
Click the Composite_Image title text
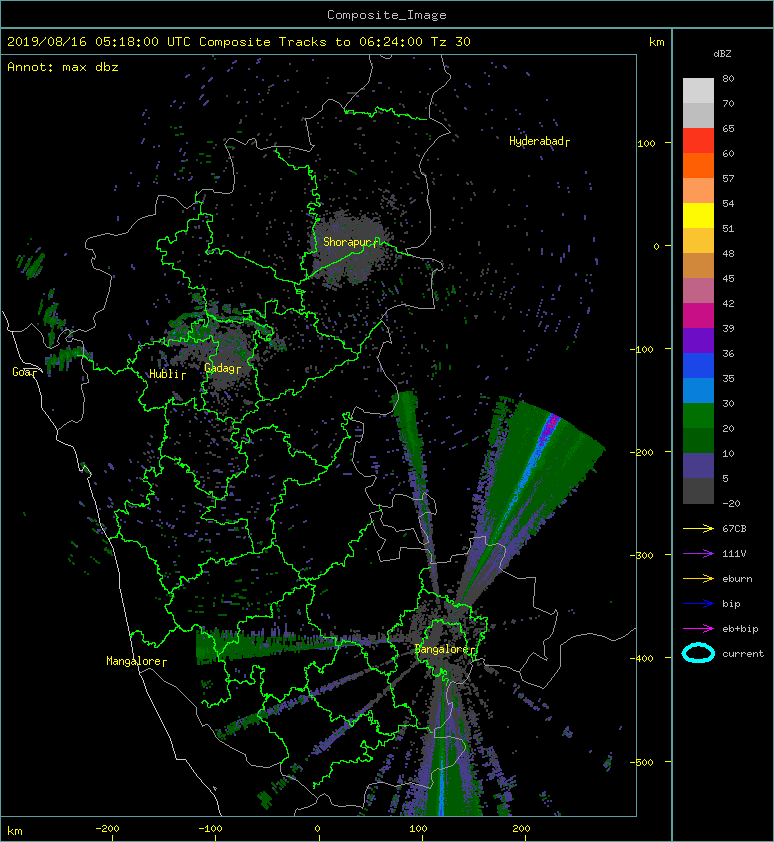tap(387, 15)
